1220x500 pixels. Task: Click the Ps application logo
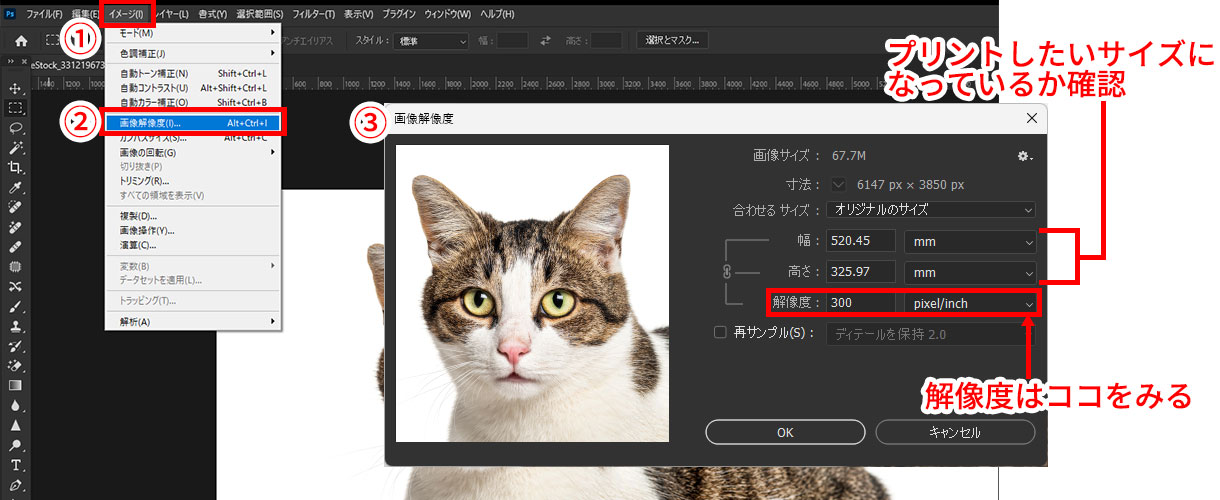pyautogui.click(x=10, y=14)
